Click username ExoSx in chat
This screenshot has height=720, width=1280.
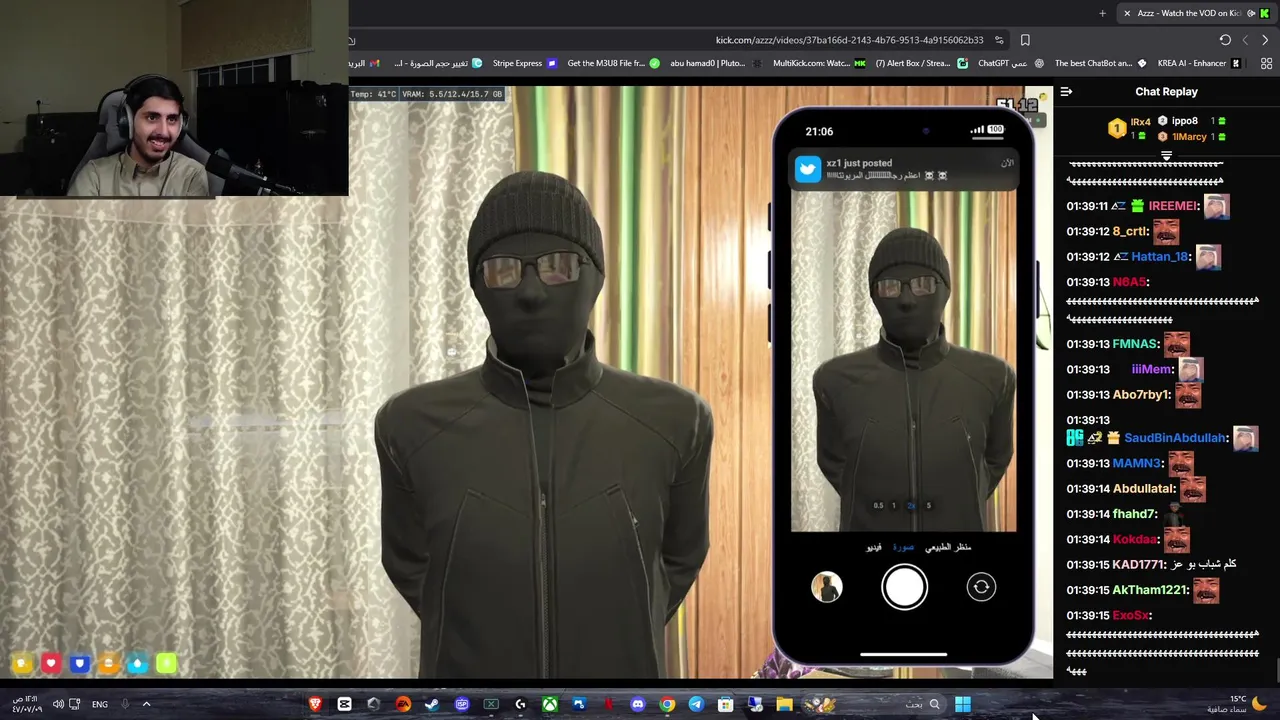(1131, 615)
